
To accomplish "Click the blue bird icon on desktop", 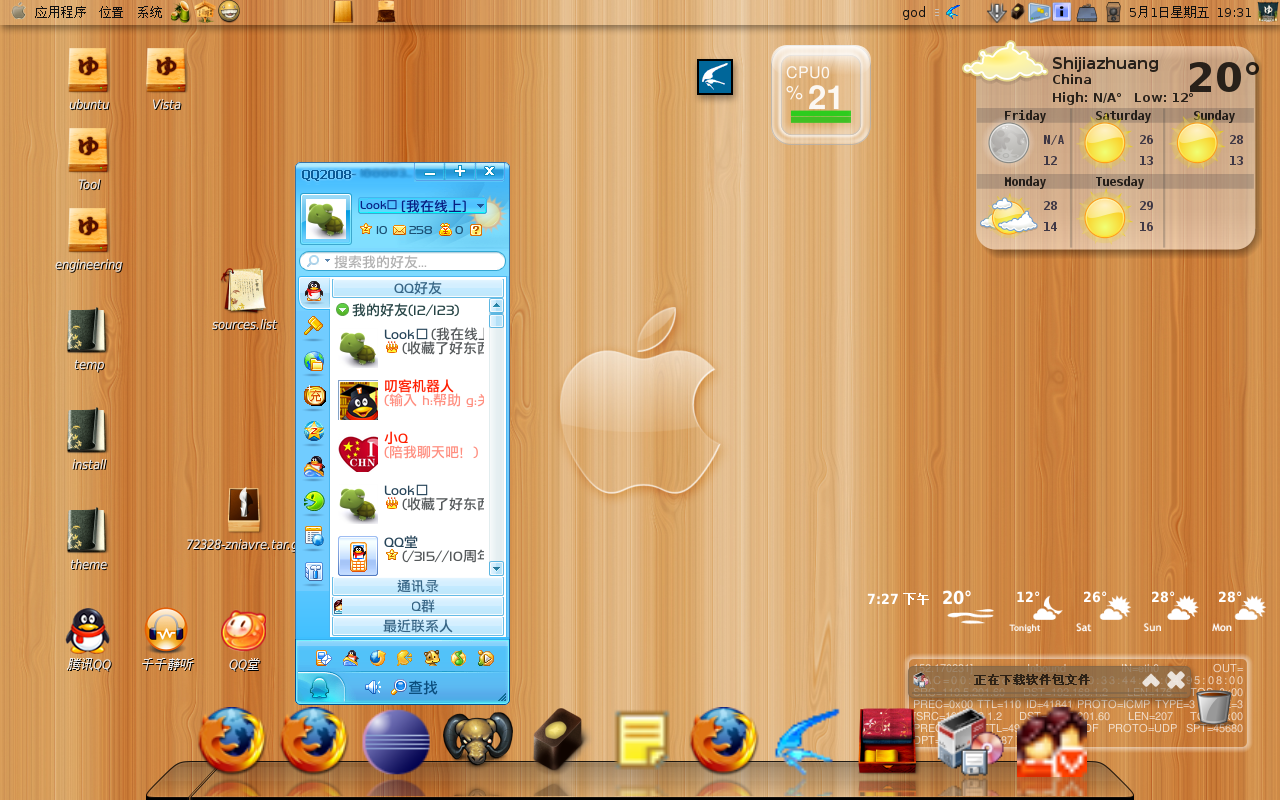I will pos(715,77).
